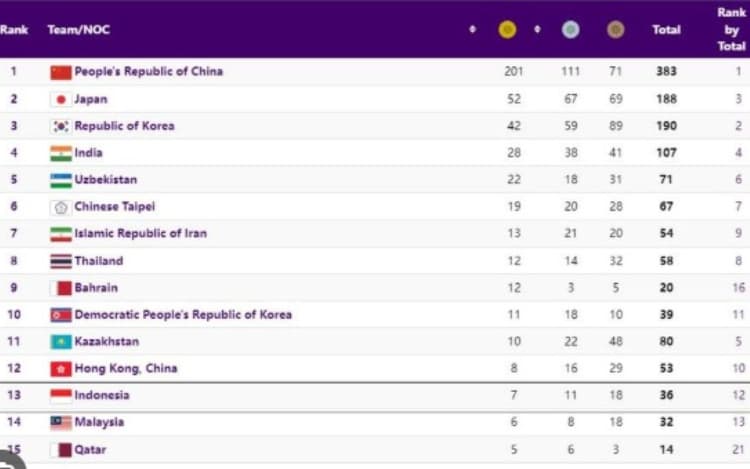Click the Bahrain flag icon

point(61,288)
